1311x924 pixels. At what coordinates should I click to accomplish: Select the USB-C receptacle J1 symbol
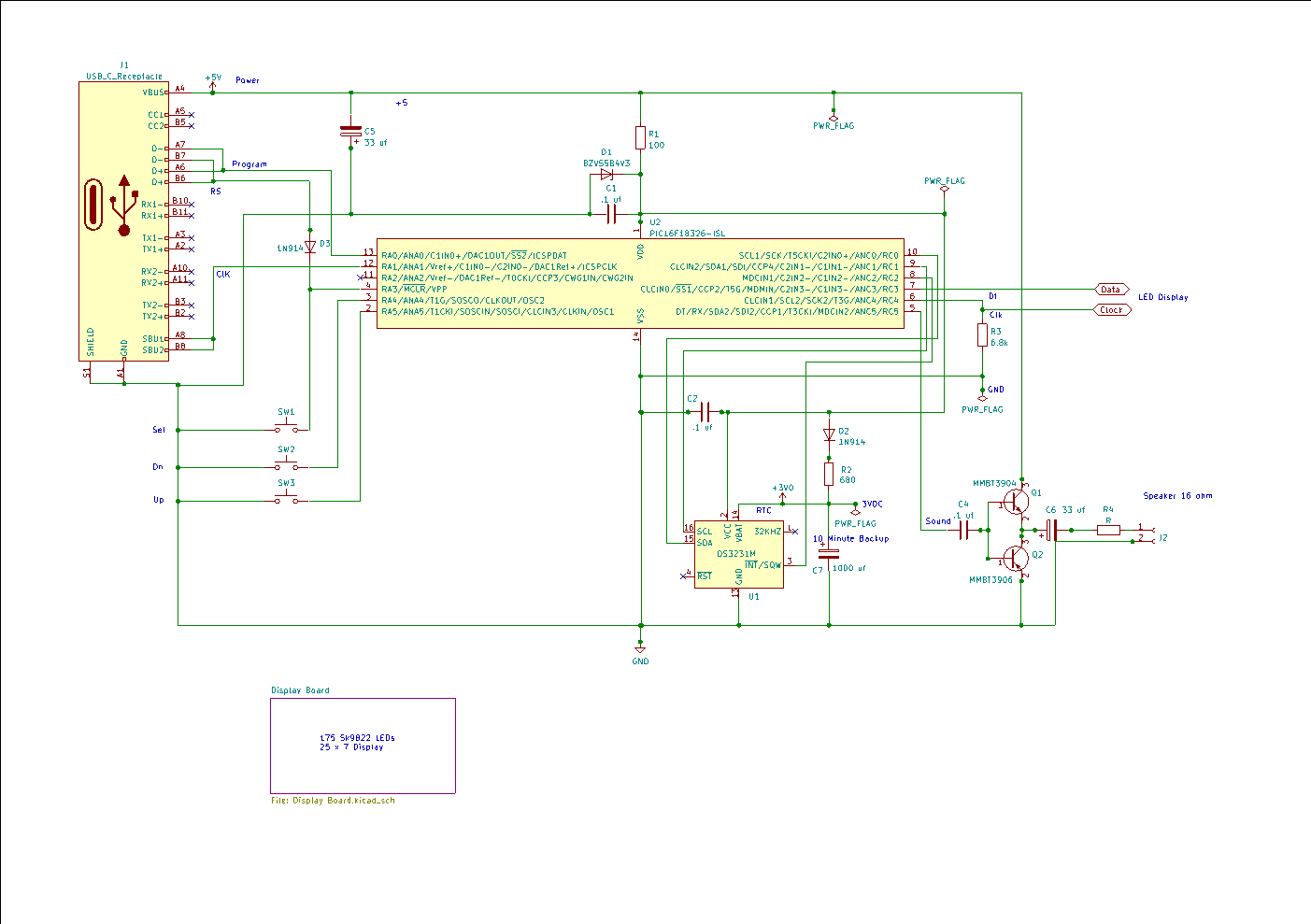point(123,220)
